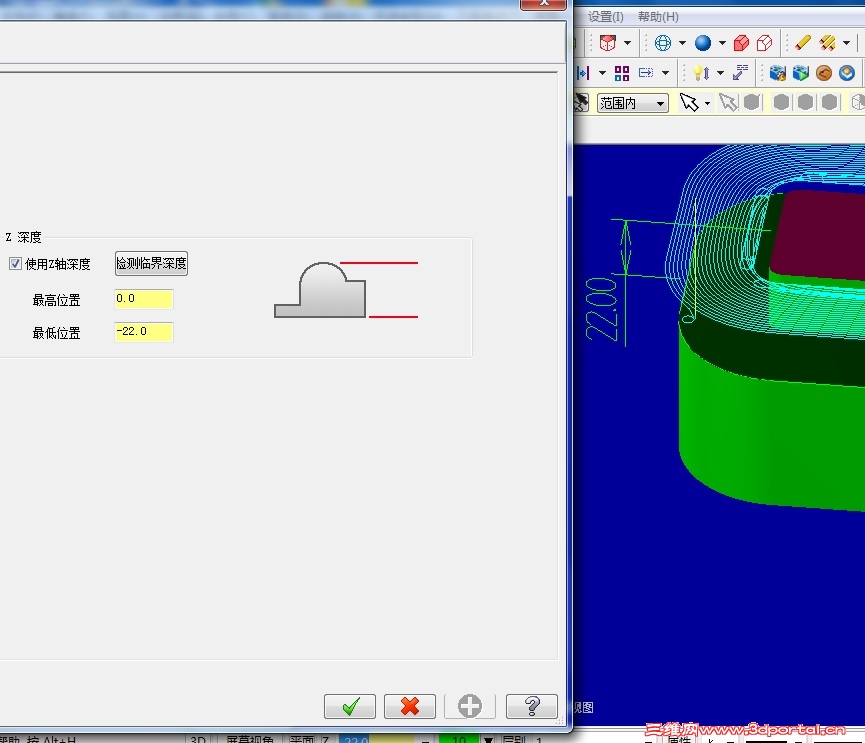This screenshot has height=743, width=865.
Task: Expand the wireframe display dropdown arrow
Action: tap(682, 43)
